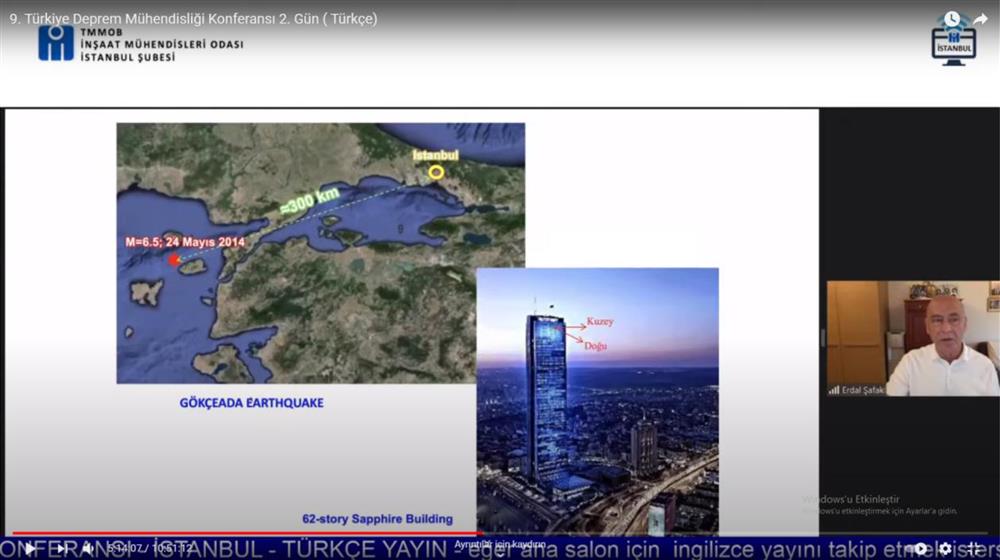
Task: Click 'Ayrıntılar için kaydırın' prompt
Action: tap(500, 545)
